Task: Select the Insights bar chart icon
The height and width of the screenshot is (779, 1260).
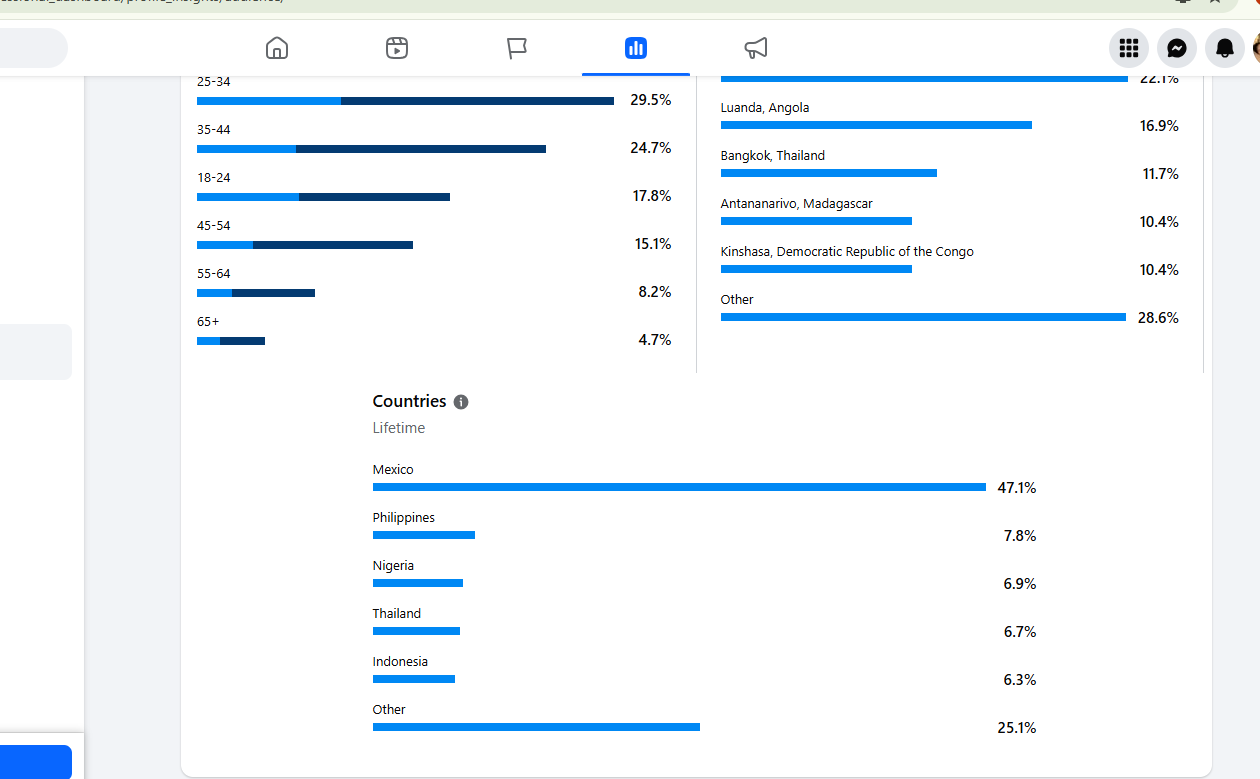Action: tap(636, 48)
